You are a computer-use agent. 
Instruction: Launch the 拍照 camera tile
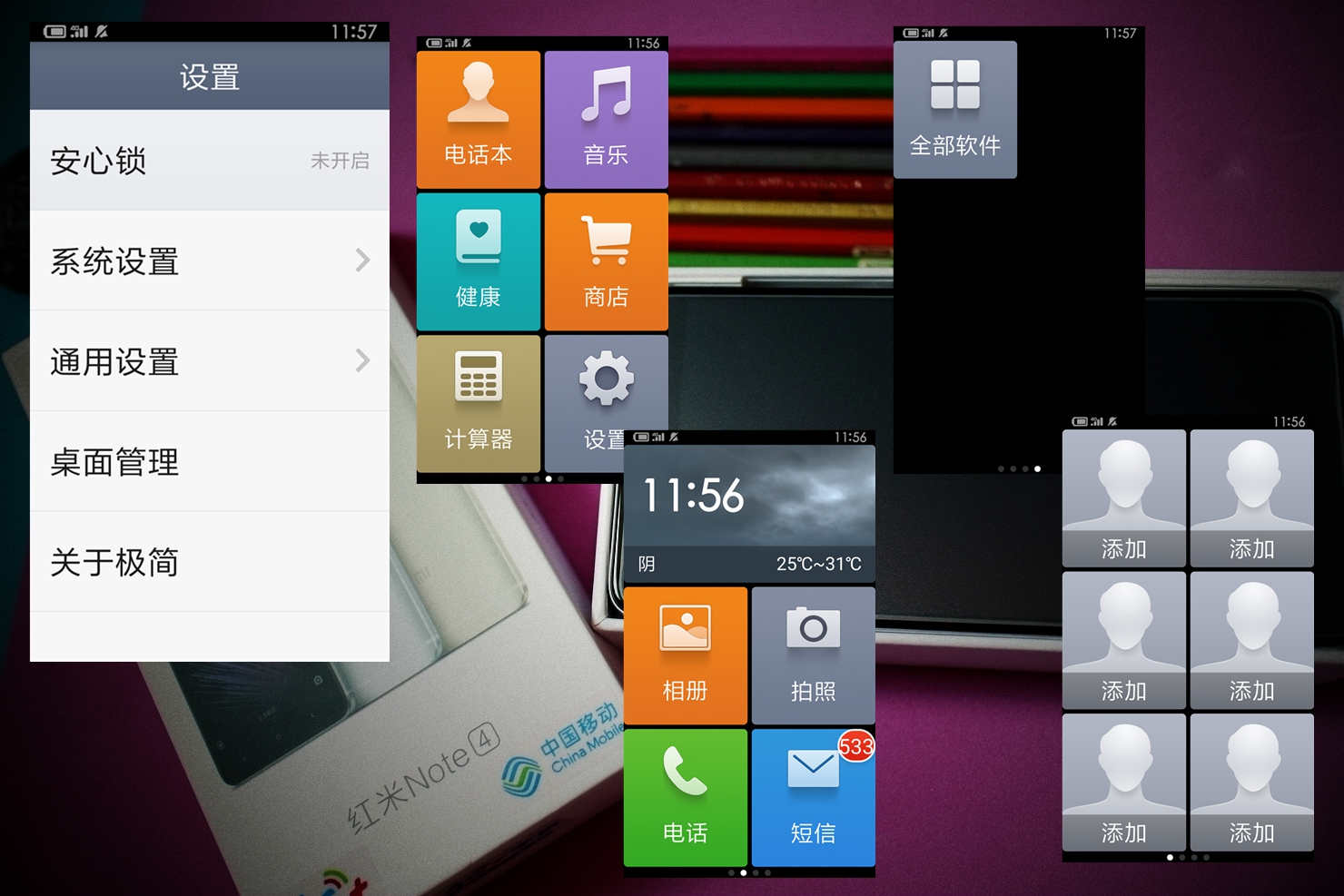pyautogui.click(x=813, y=655)
